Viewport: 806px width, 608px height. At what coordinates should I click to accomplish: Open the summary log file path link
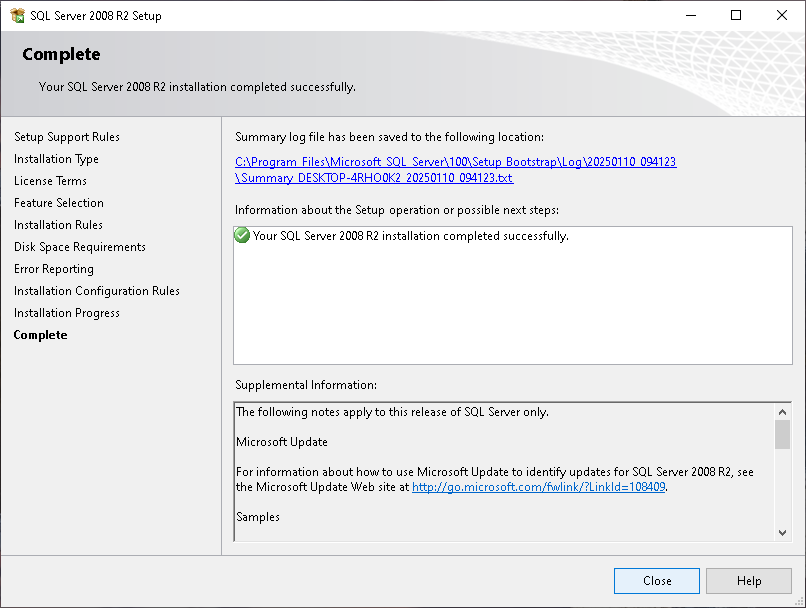(455, 170)
